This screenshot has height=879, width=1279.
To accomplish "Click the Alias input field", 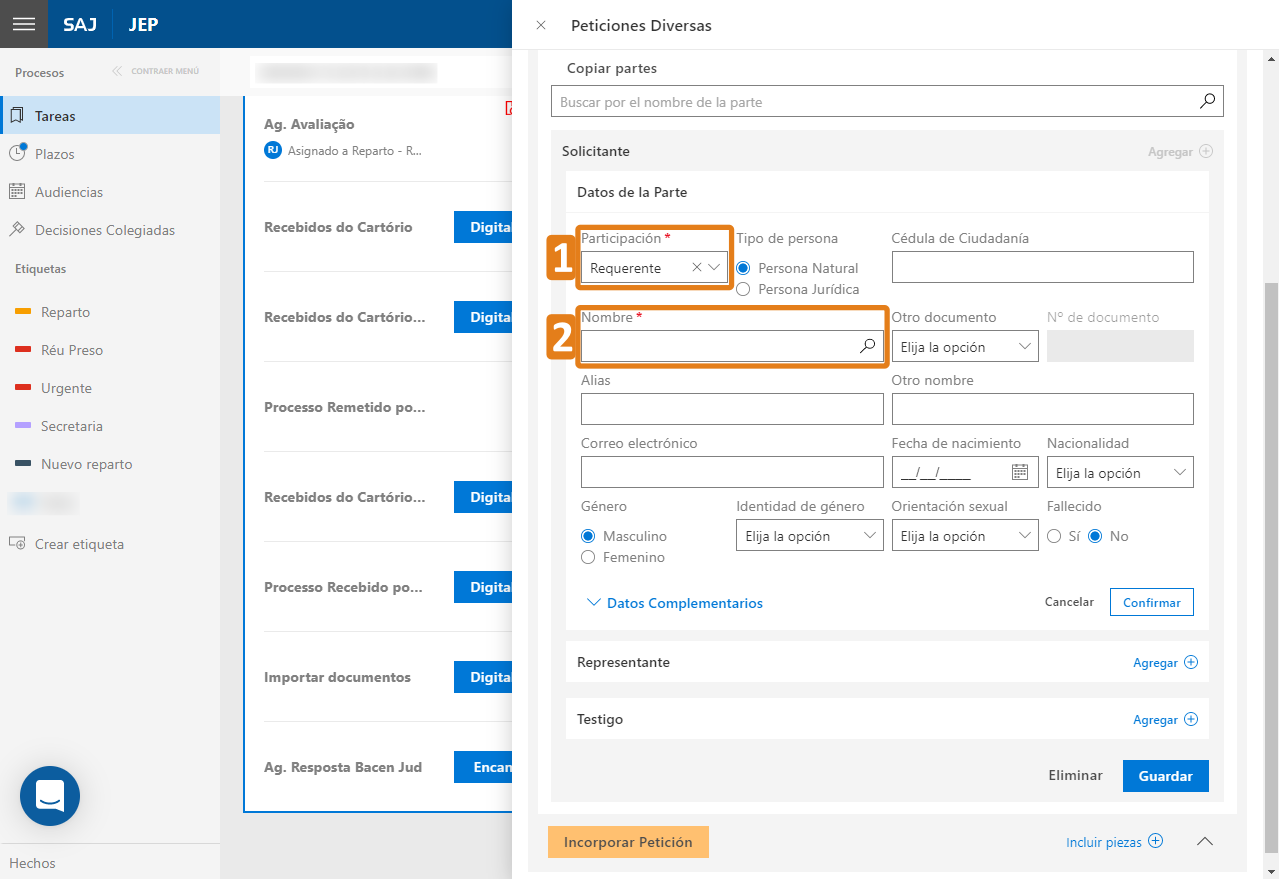I will (x=732, y=409).
